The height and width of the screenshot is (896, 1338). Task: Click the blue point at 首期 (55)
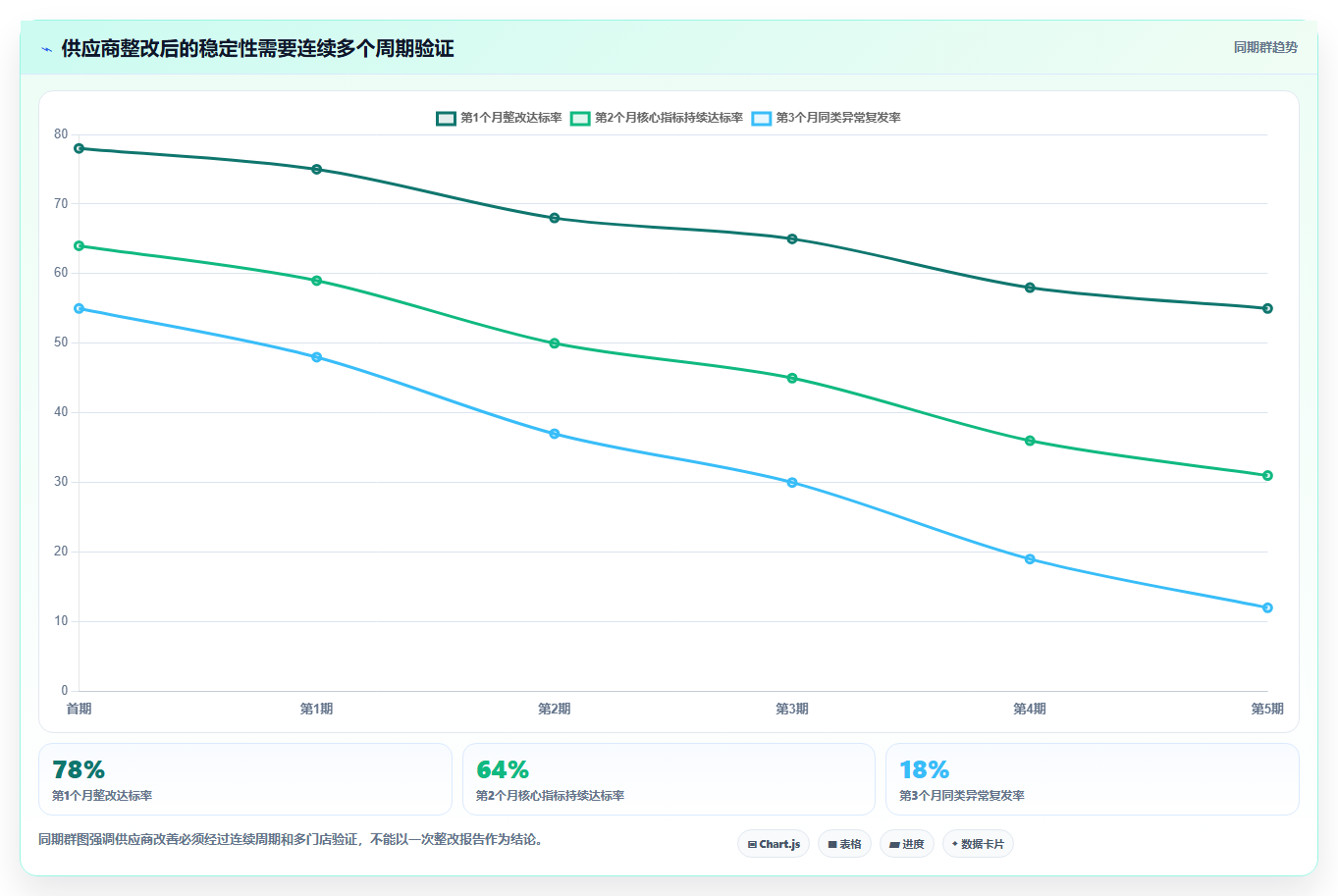pos(80,308)
